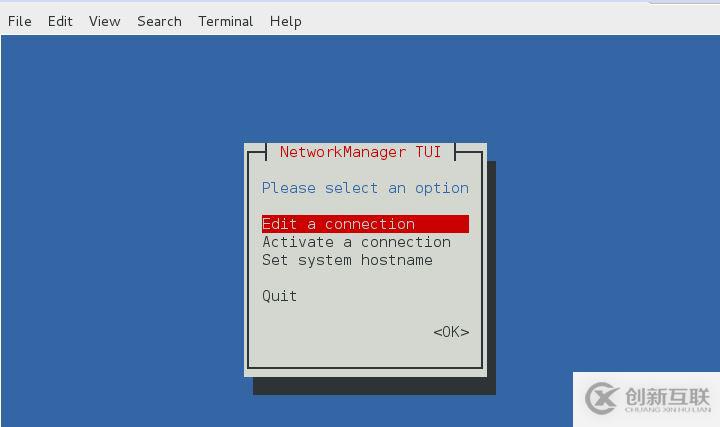Choose 'Activate a connection' in the list
This screenshot has height=427, width=720.
(356, 242)
